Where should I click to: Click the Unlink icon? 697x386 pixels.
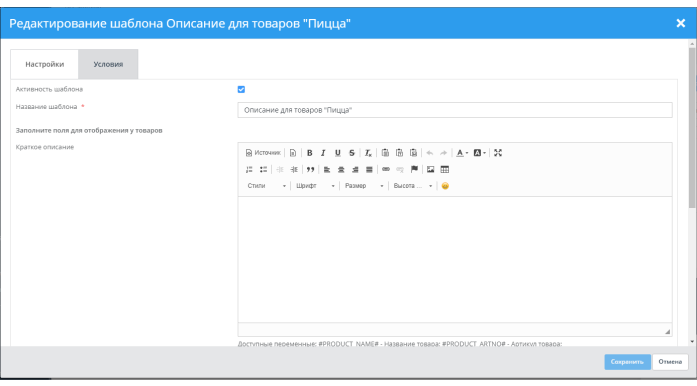pyautogui.click(x=400, y=169)
